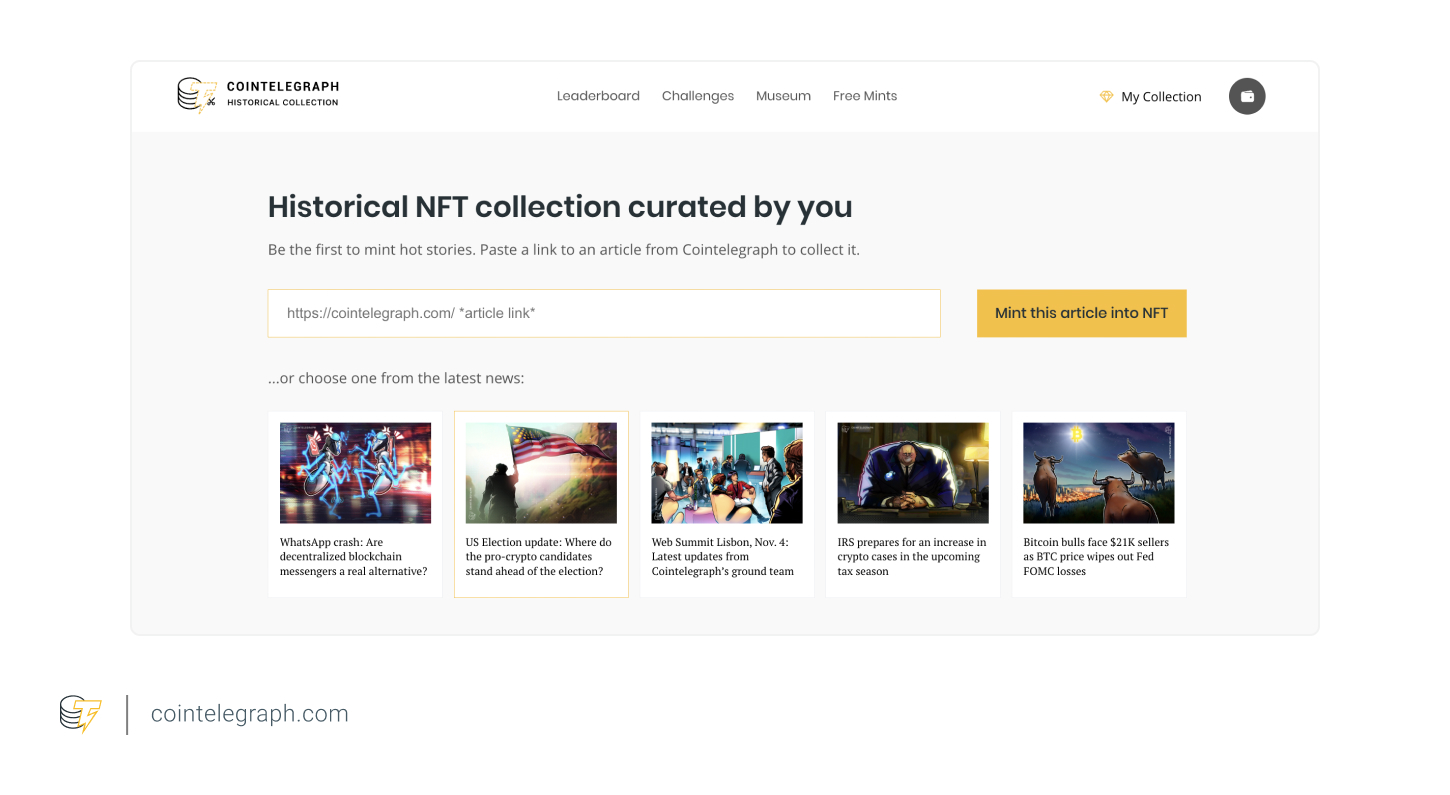The height and width of the screenshot is (795, 1450).
Task: Open US Election update headline text
Action: 539,557
